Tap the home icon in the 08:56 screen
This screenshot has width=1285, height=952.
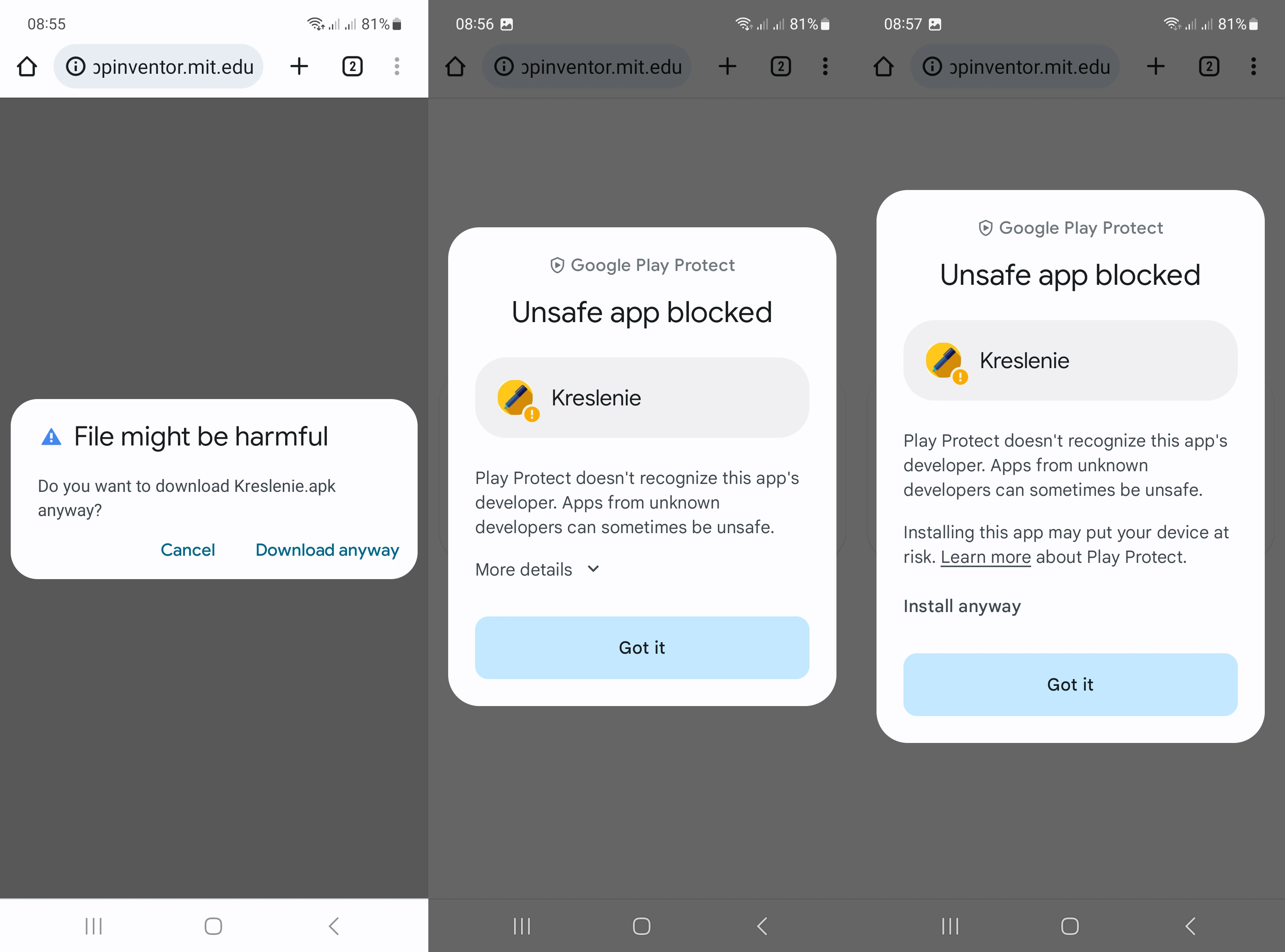click(x=455, y=66)
